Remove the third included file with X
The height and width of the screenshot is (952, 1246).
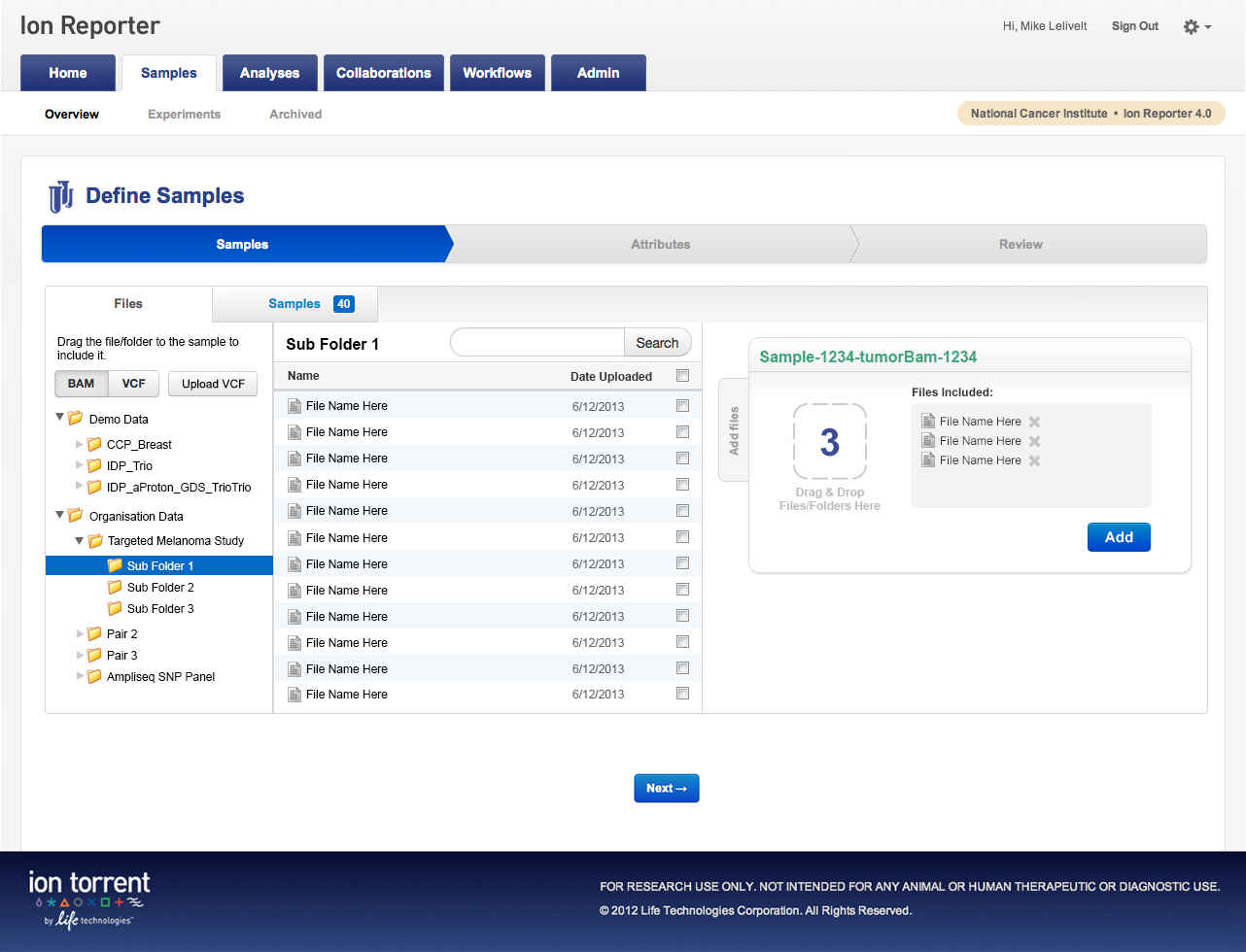point(1034,460)
